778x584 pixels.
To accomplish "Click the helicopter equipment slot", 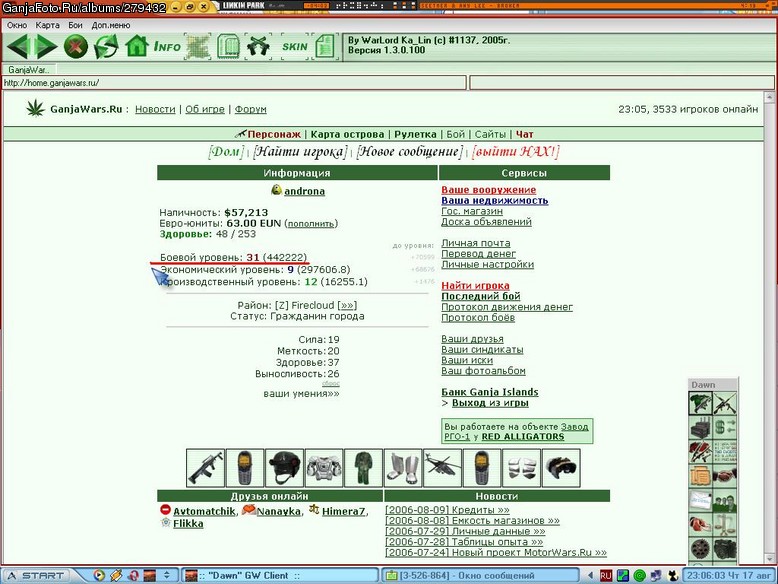I will [443, 467].
